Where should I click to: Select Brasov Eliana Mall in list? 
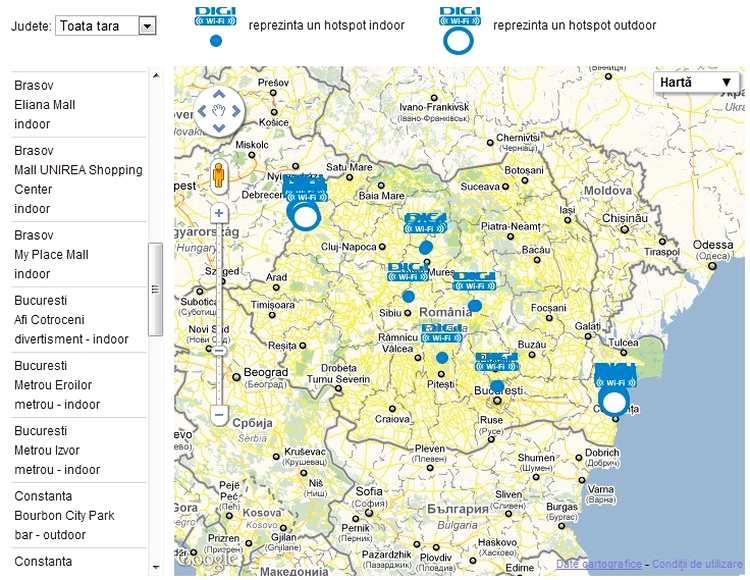point(79,105)
